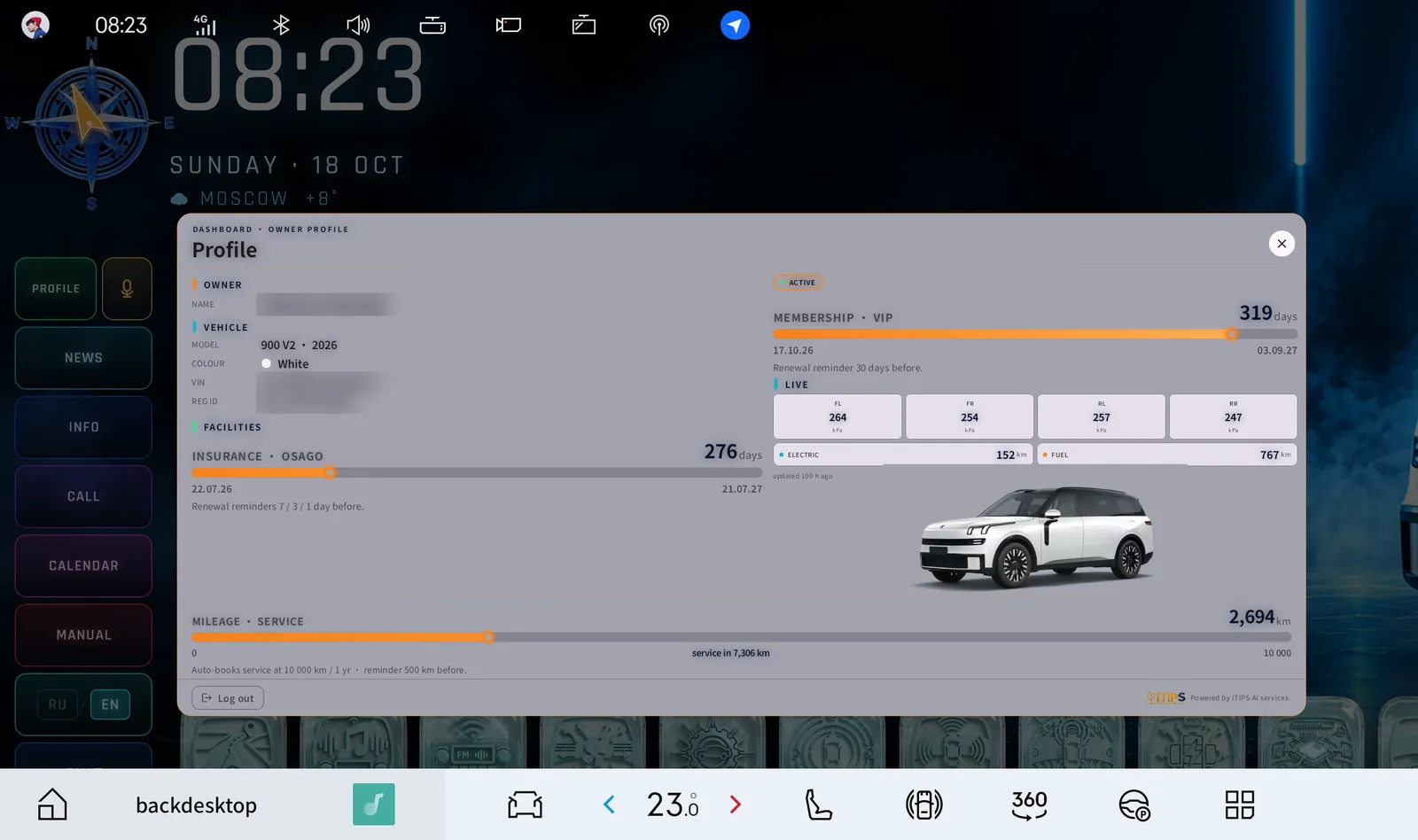
Task: Tap the FL tyre pressure 264 card
Action: (838, 416)
